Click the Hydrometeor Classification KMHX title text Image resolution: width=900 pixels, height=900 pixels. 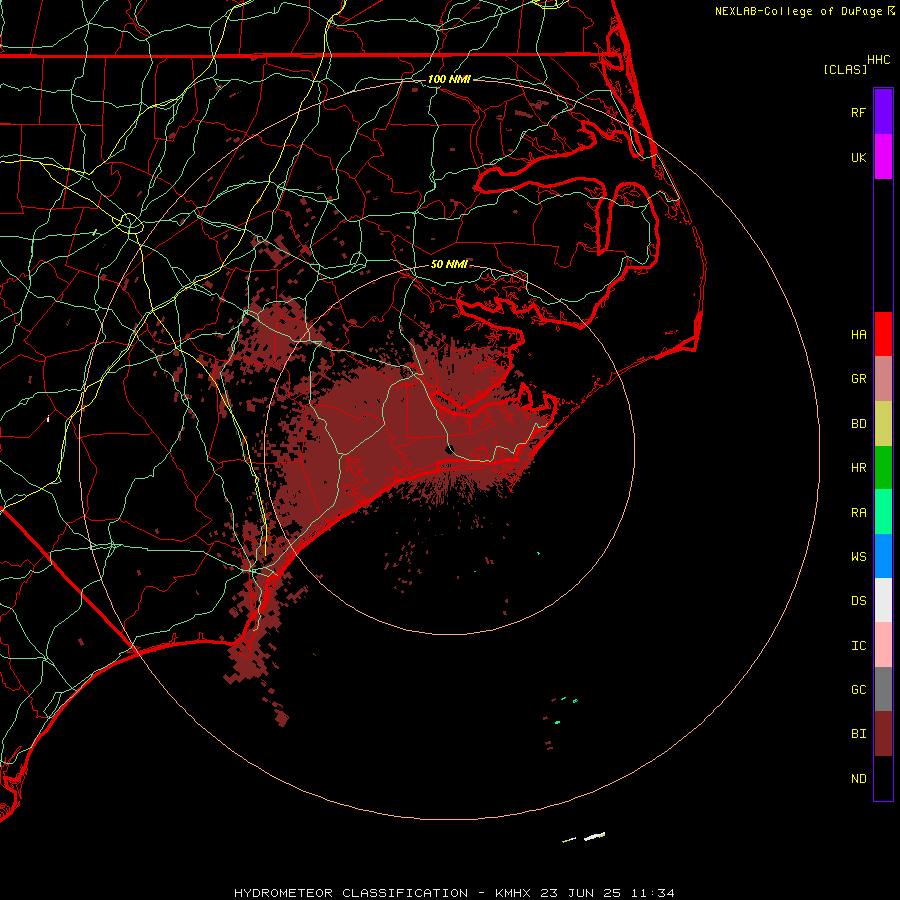tap(453, 893)
